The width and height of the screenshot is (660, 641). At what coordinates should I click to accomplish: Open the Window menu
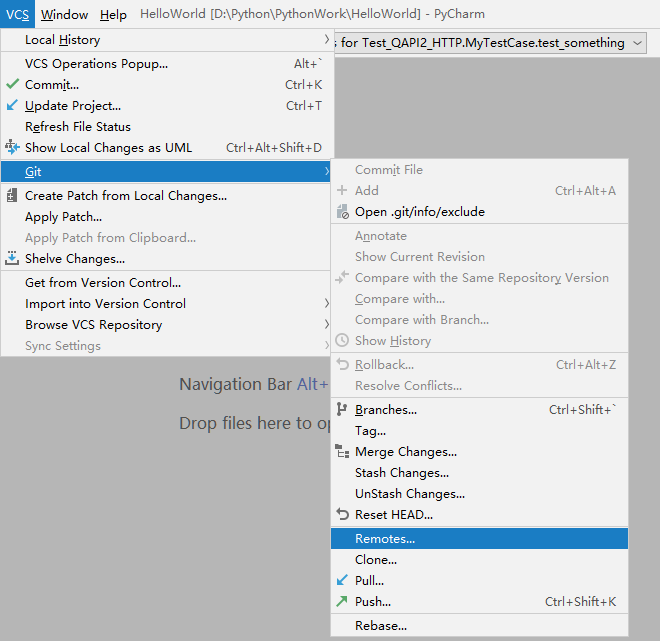click(64, 14)
